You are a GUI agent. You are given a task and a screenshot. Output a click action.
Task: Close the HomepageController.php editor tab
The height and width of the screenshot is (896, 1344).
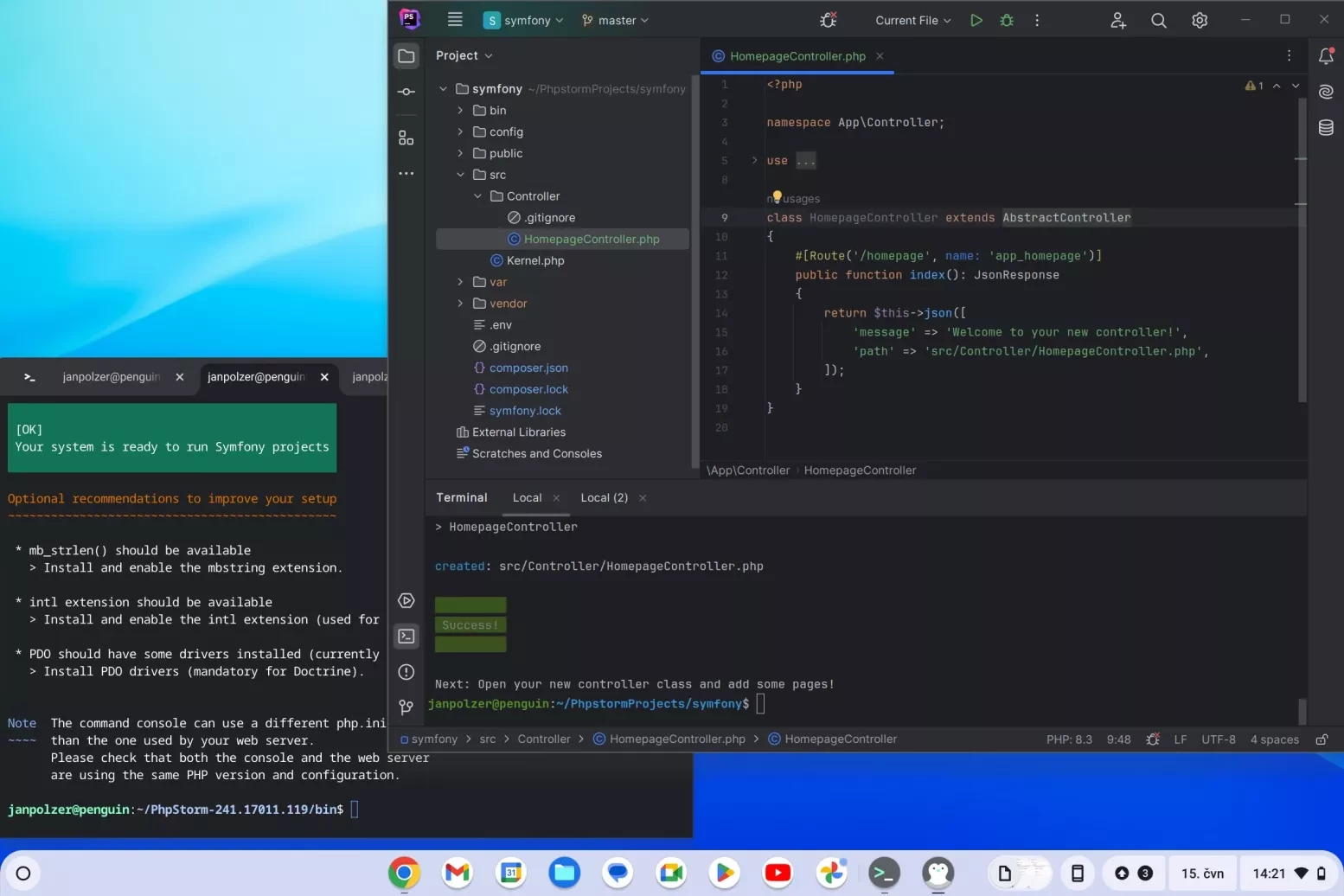coord(880,56)
